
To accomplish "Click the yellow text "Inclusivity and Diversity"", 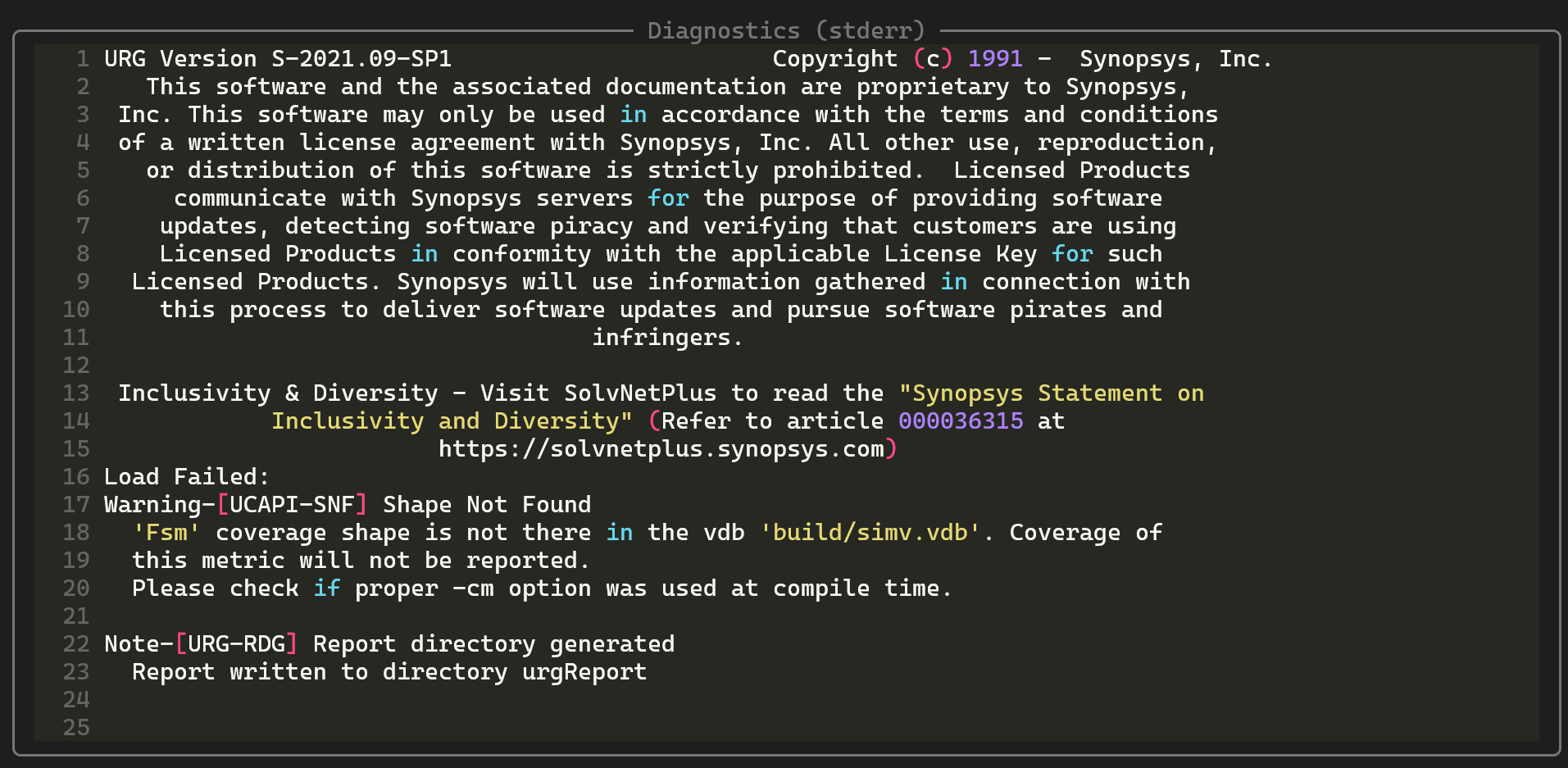I will pyautogui.click(x=445, y=421).
